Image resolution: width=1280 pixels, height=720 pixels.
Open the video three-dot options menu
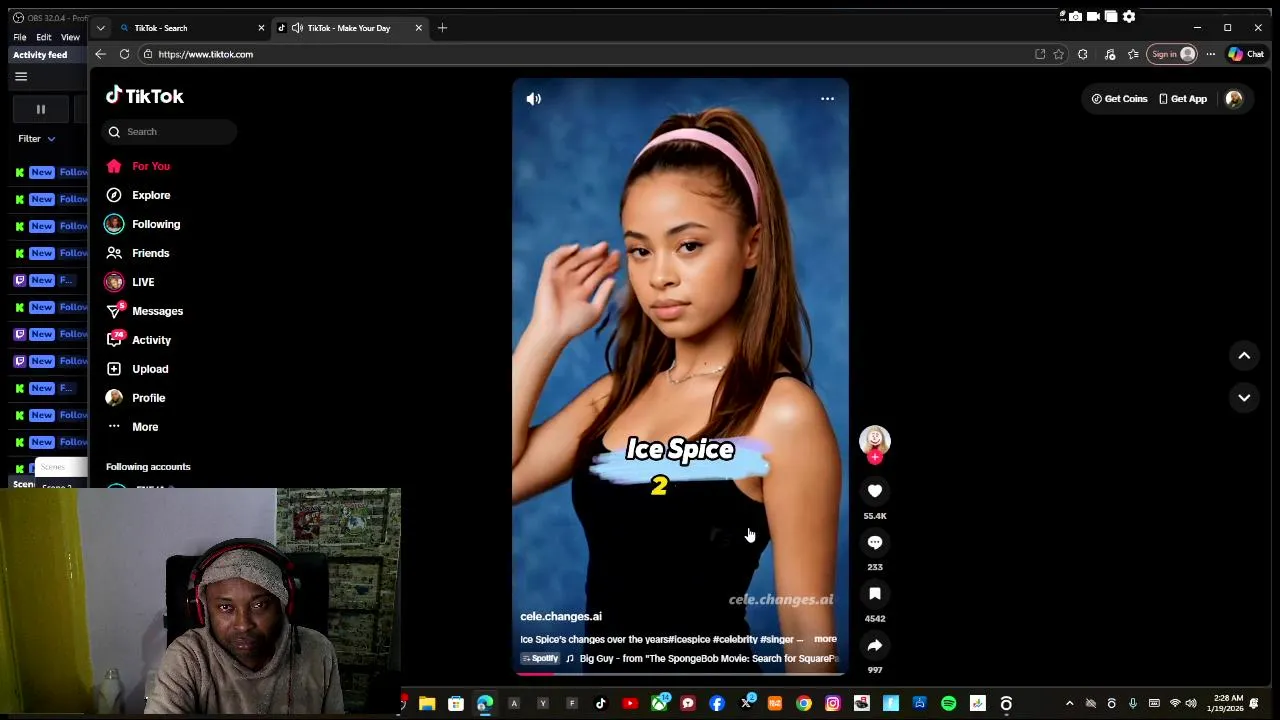[x=827, y=99]
